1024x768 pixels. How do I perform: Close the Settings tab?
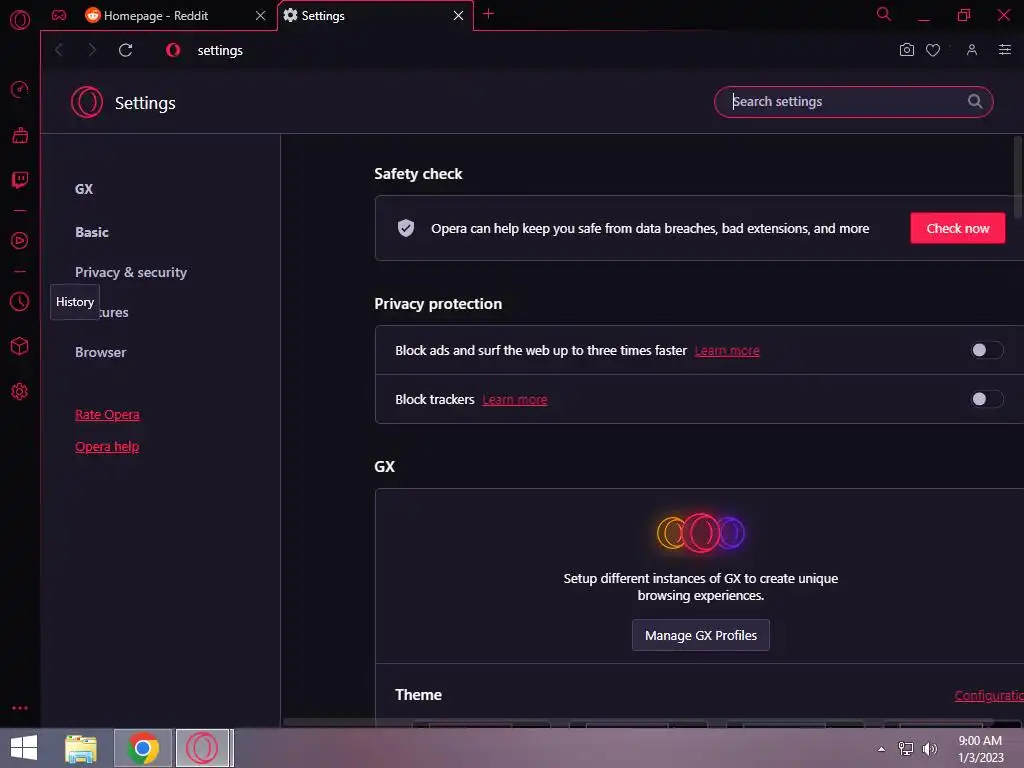click(458, 16)
